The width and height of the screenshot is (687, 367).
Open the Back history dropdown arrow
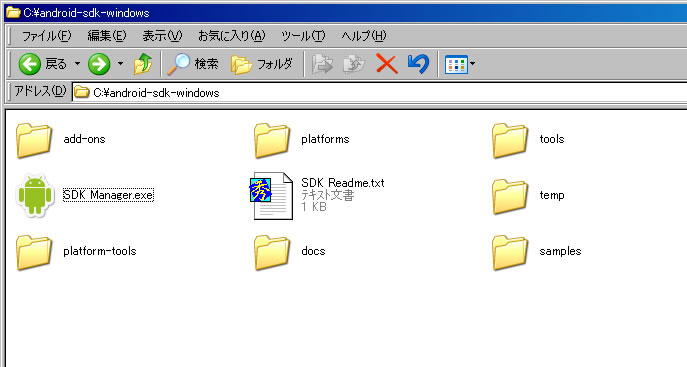[x=77, y=64]
